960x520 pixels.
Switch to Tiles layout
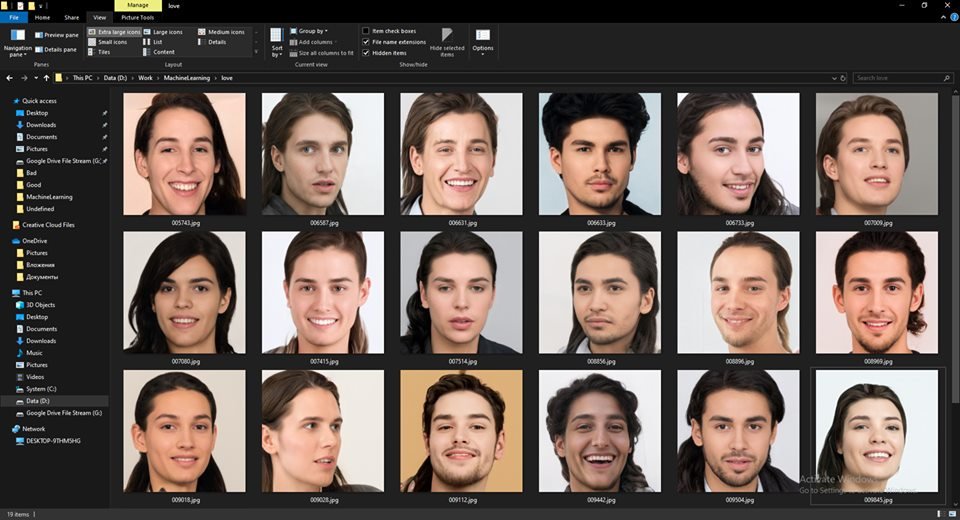tap(100, 52)
